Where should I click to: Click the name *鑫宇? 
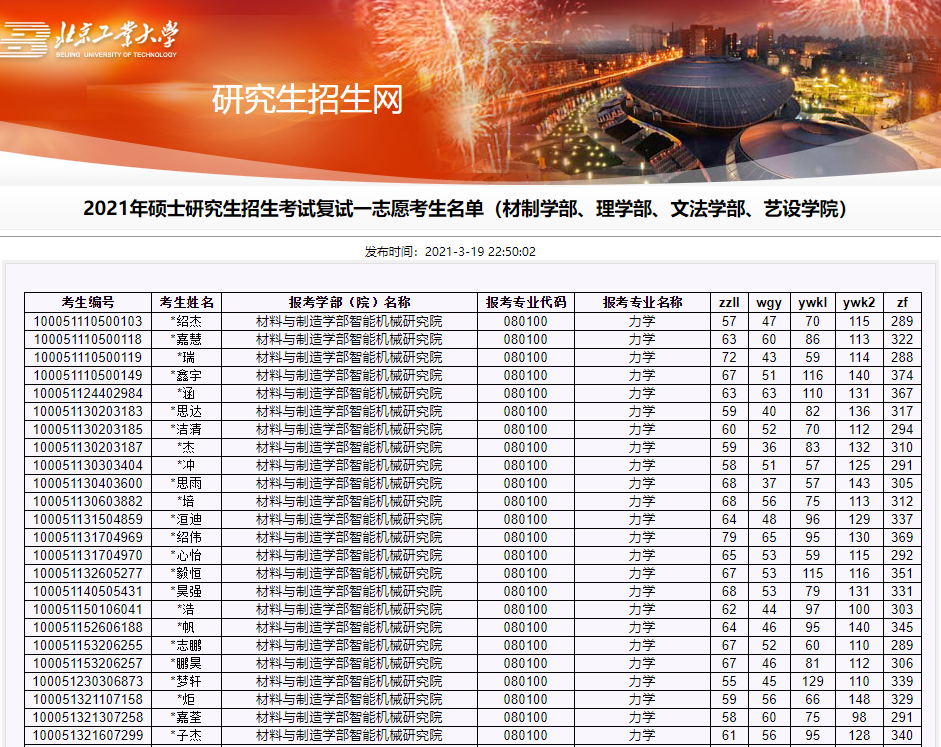(186, 376)
